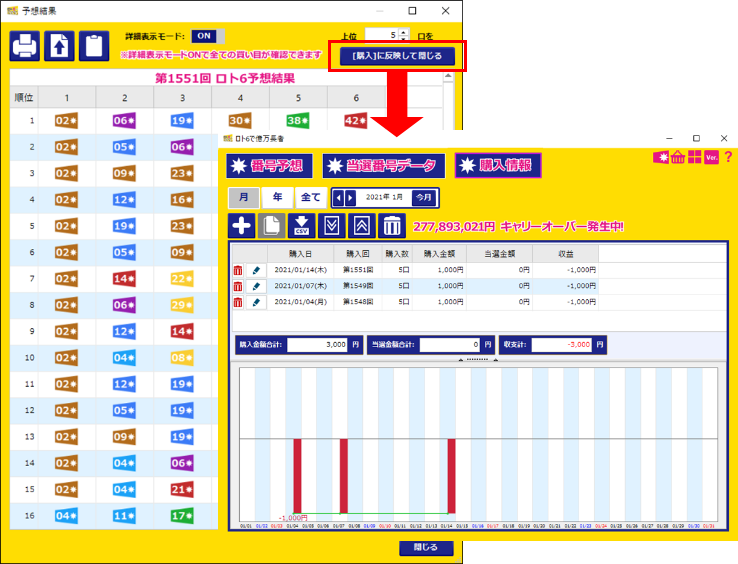The image size is (738, 564).
Task: Switch to 当選番号データ tab
Action: click(x=381, y=166)
